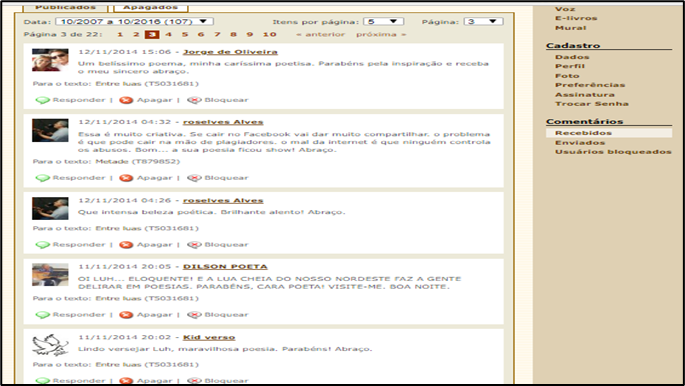Click roselves Alves avatar on the Metade comment
Screen dimensions: 685x386
[50, 131]
